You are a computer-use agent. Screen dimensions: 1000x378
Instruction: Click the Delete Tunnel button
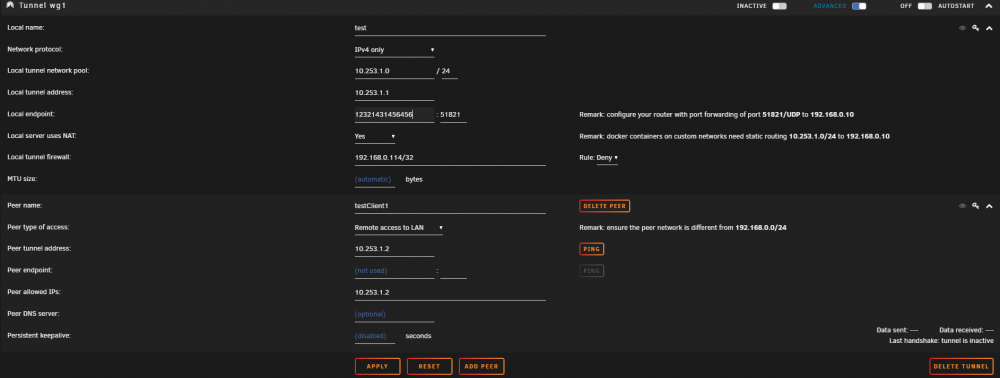[961, 367]
